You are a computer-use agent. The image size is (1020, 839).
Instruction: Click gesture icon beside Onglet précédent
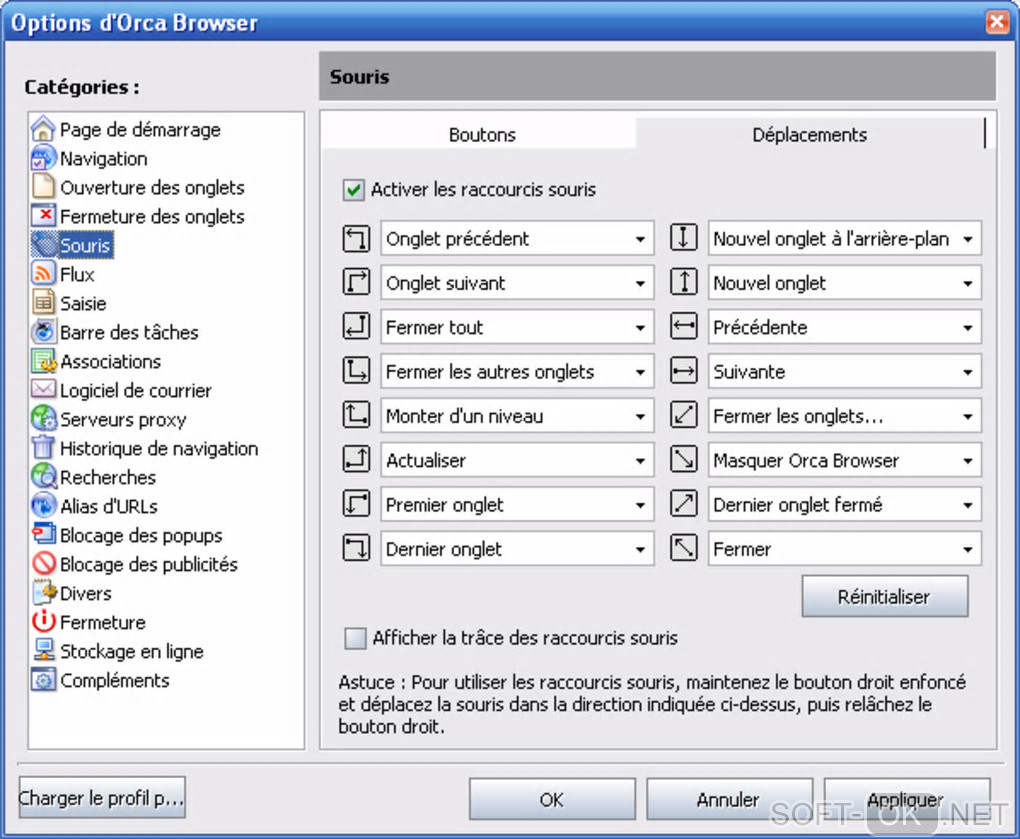[356, 238]
